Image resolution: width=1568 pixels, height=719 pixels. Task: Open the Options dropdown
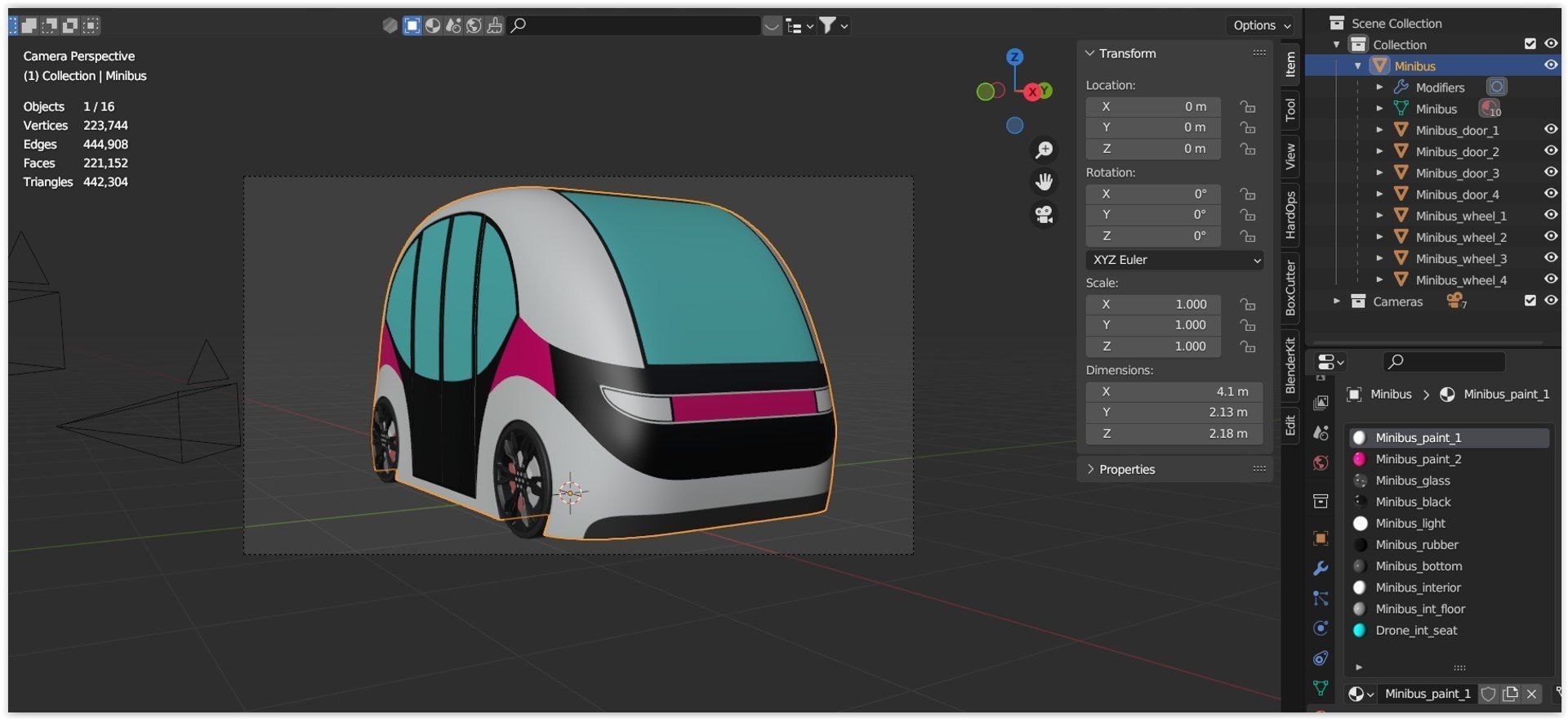[x=1261, y=25]
